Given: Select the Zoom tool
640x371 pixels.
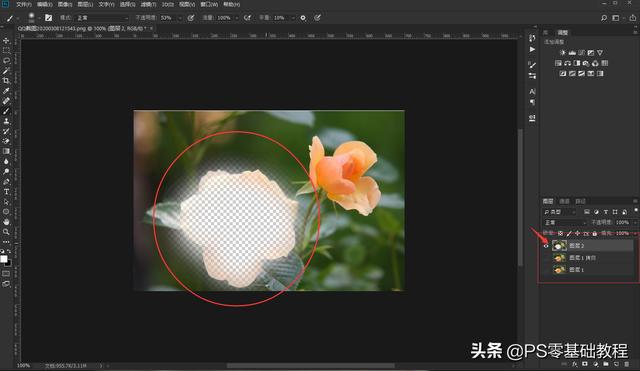Looking at the screenshot, I should (6, 232).
